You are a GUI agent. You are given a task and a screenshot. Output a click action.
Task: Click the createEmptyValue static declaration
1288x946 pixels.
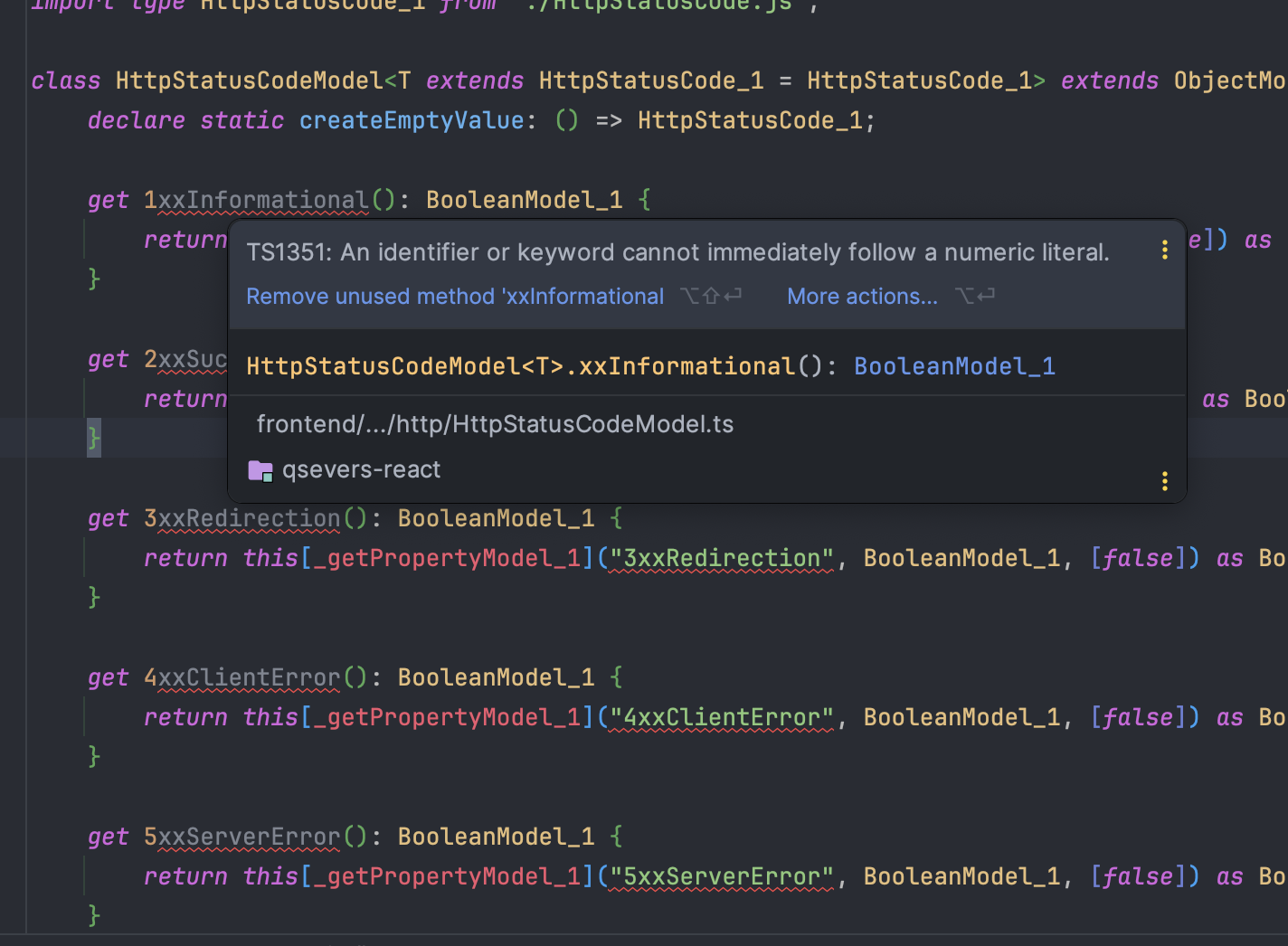click(412, 120)
